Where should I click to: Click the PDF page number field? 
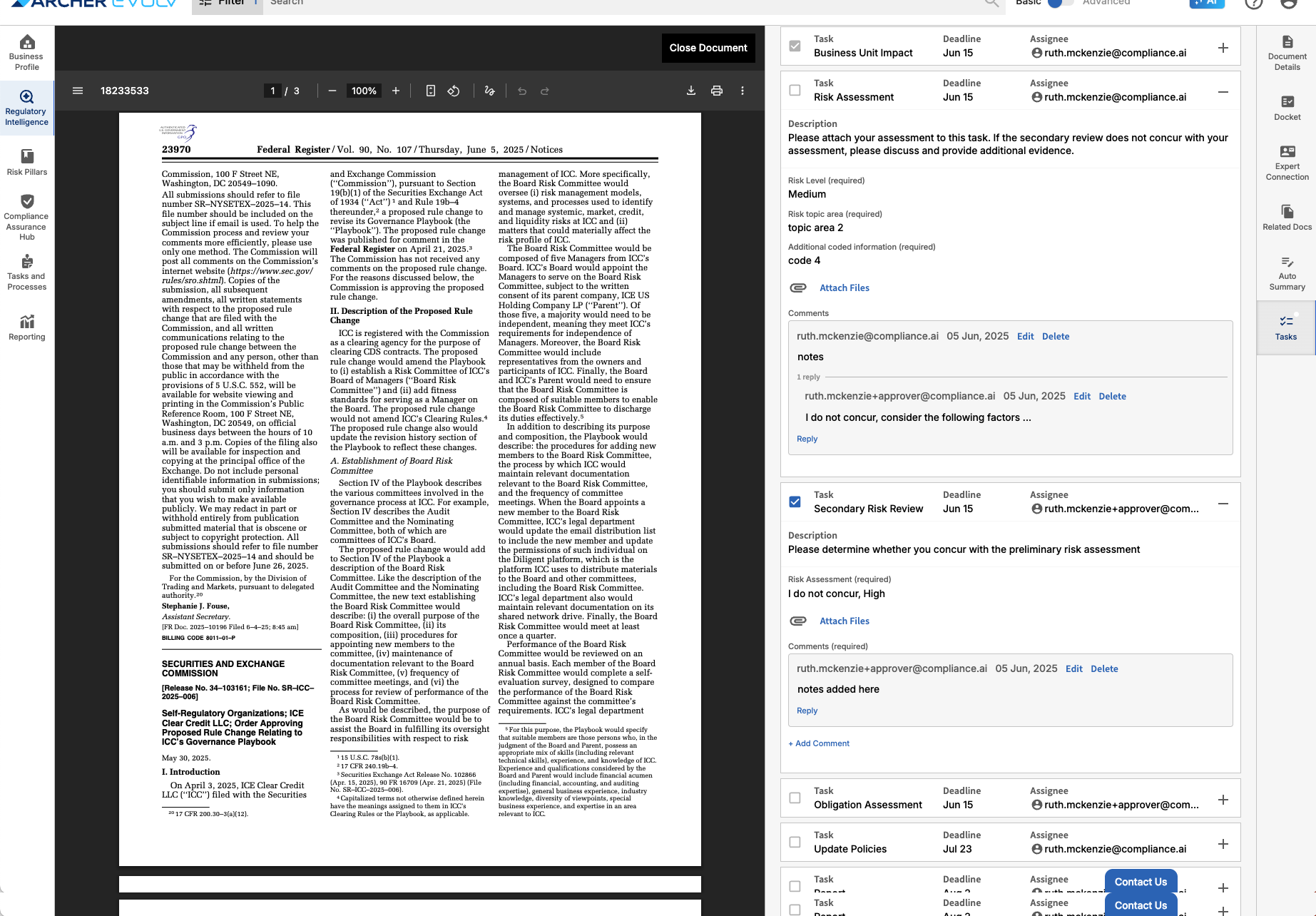[272, 91]
